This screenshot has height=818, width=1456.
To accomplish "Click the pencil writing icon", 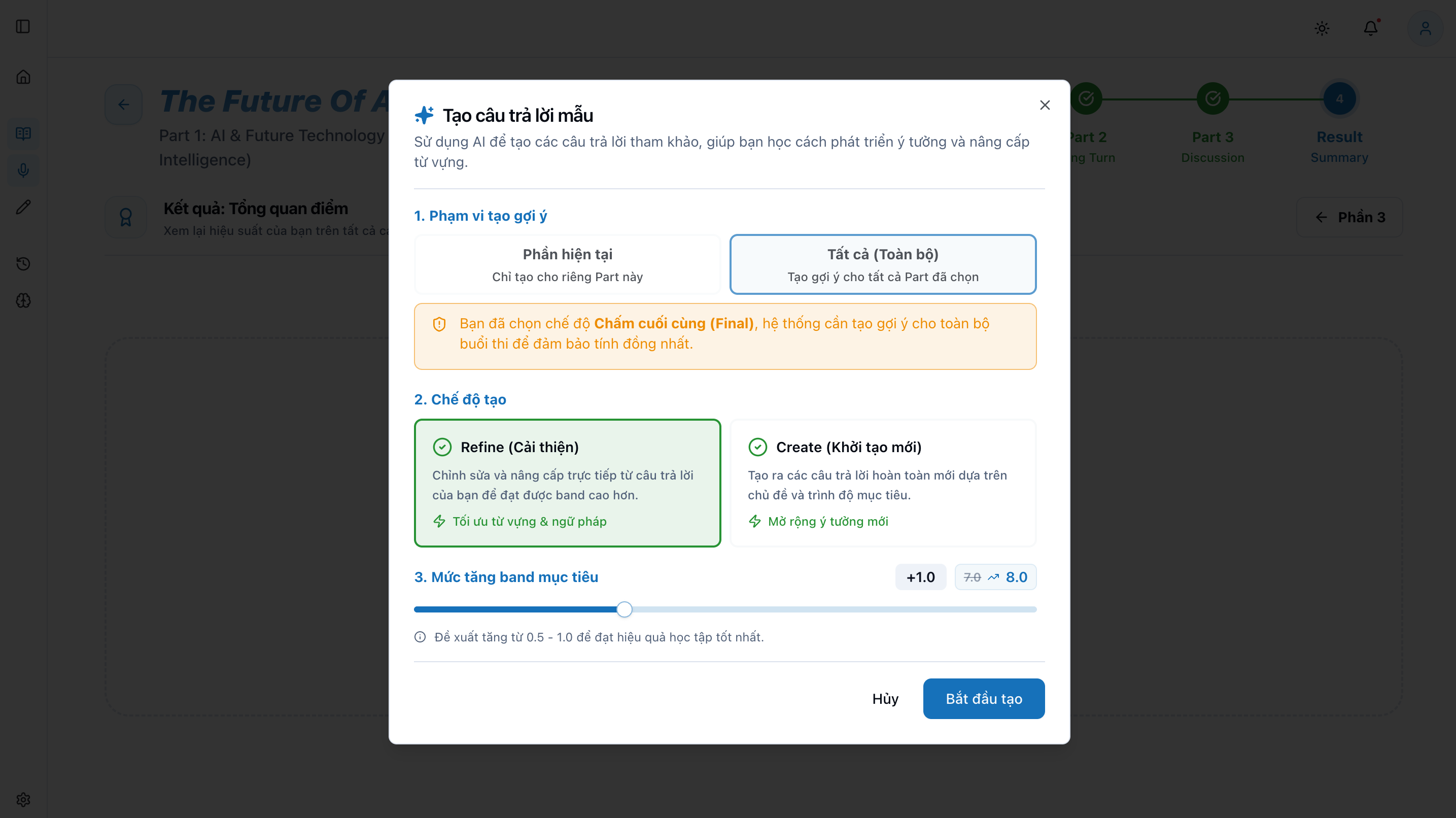I will pyautogui.click(x=23, y=207).
